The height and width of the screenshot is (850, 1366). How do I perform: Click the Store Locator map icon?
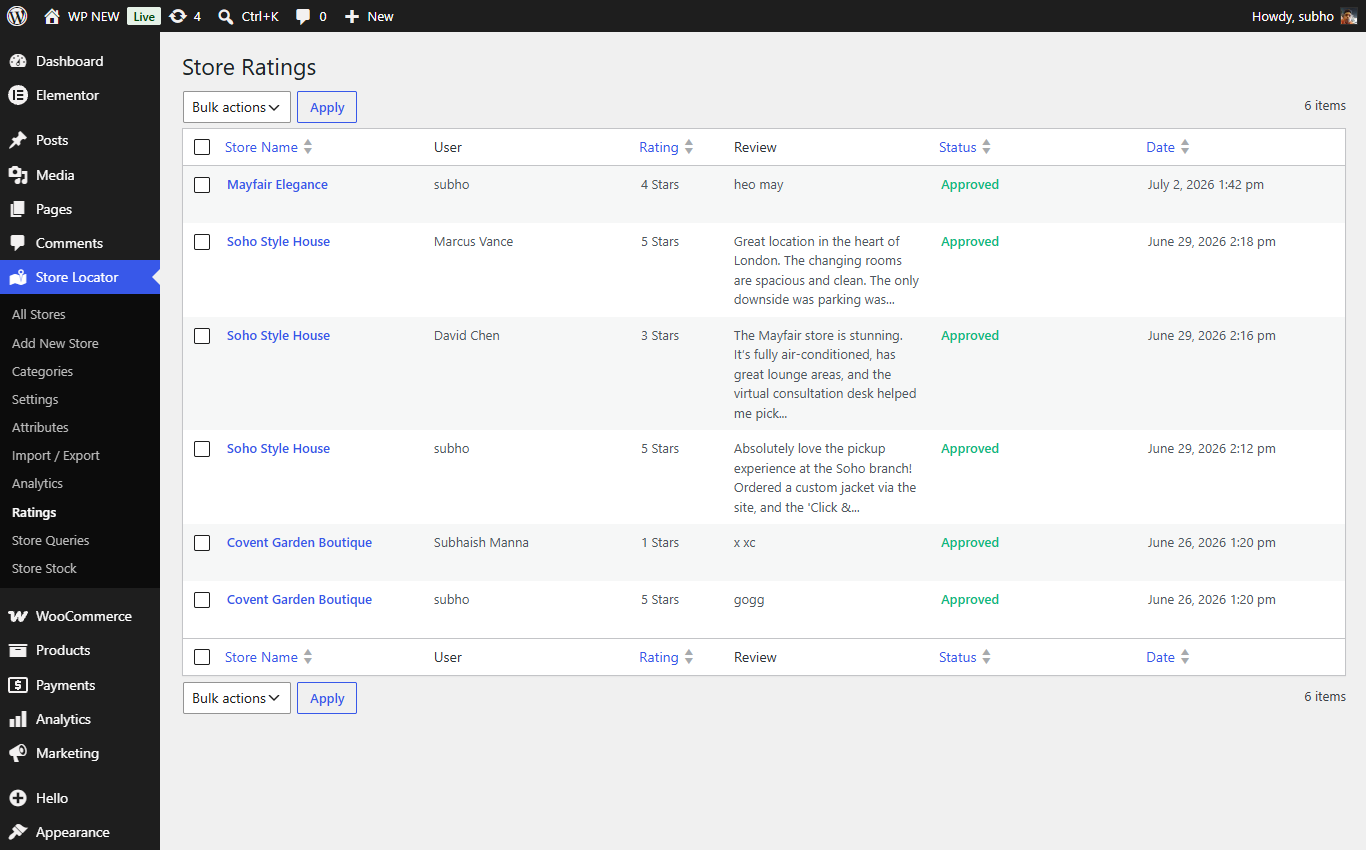click(x=18, y=277)
